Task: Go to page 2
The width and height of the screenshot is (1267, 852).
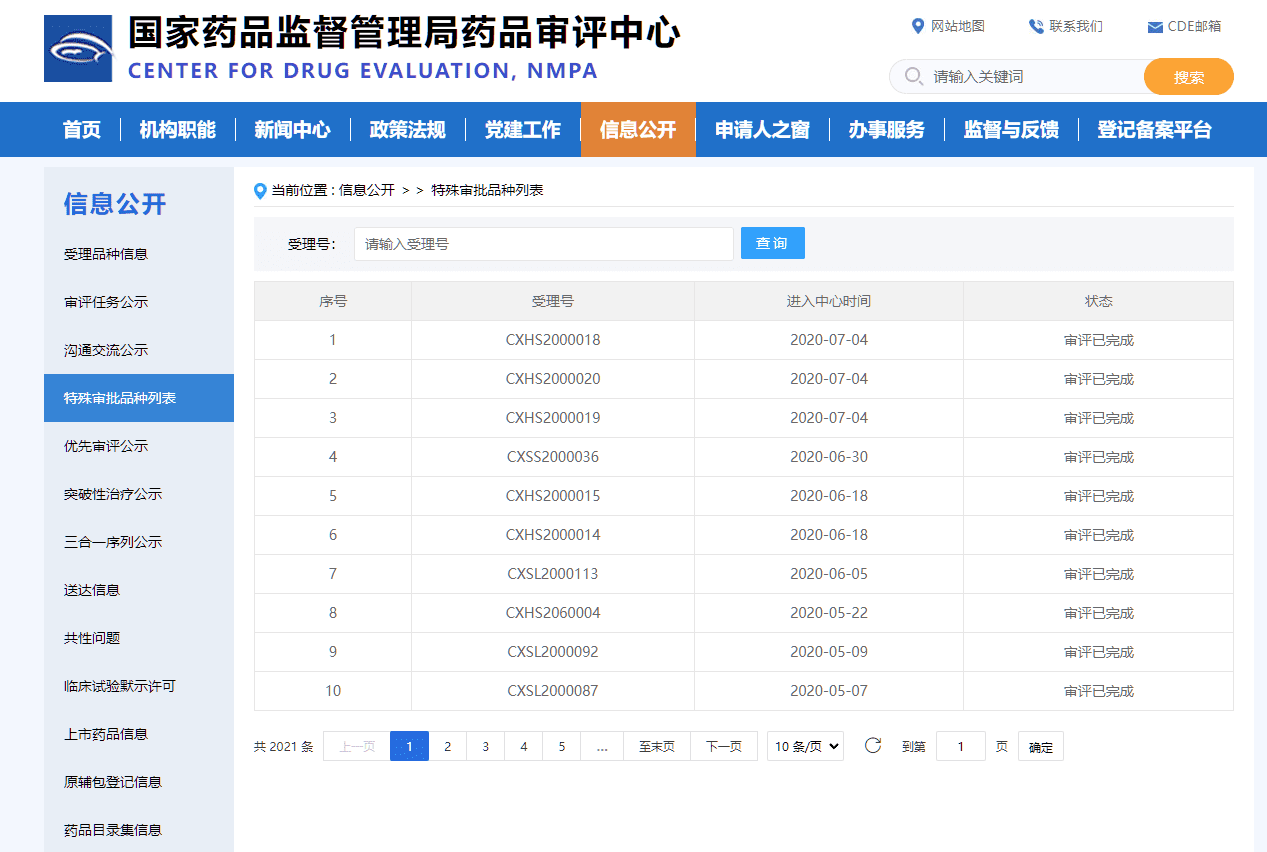Action: 448,746
